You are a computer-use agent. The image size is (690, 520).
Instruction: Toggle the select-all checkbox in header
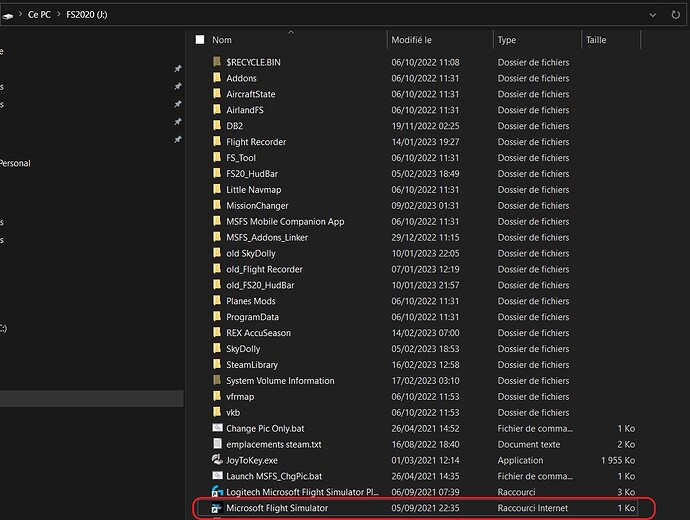click(x=200, y=40)
